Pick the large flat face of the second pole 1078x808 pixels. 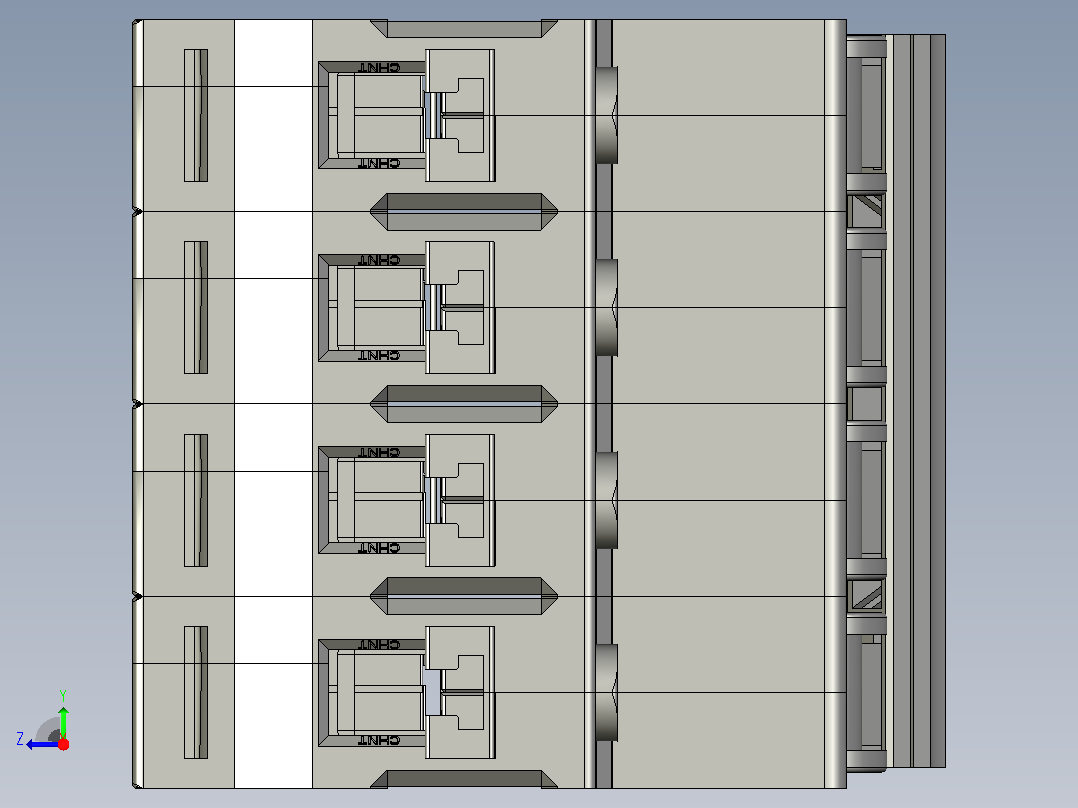[x=718, y=307]
